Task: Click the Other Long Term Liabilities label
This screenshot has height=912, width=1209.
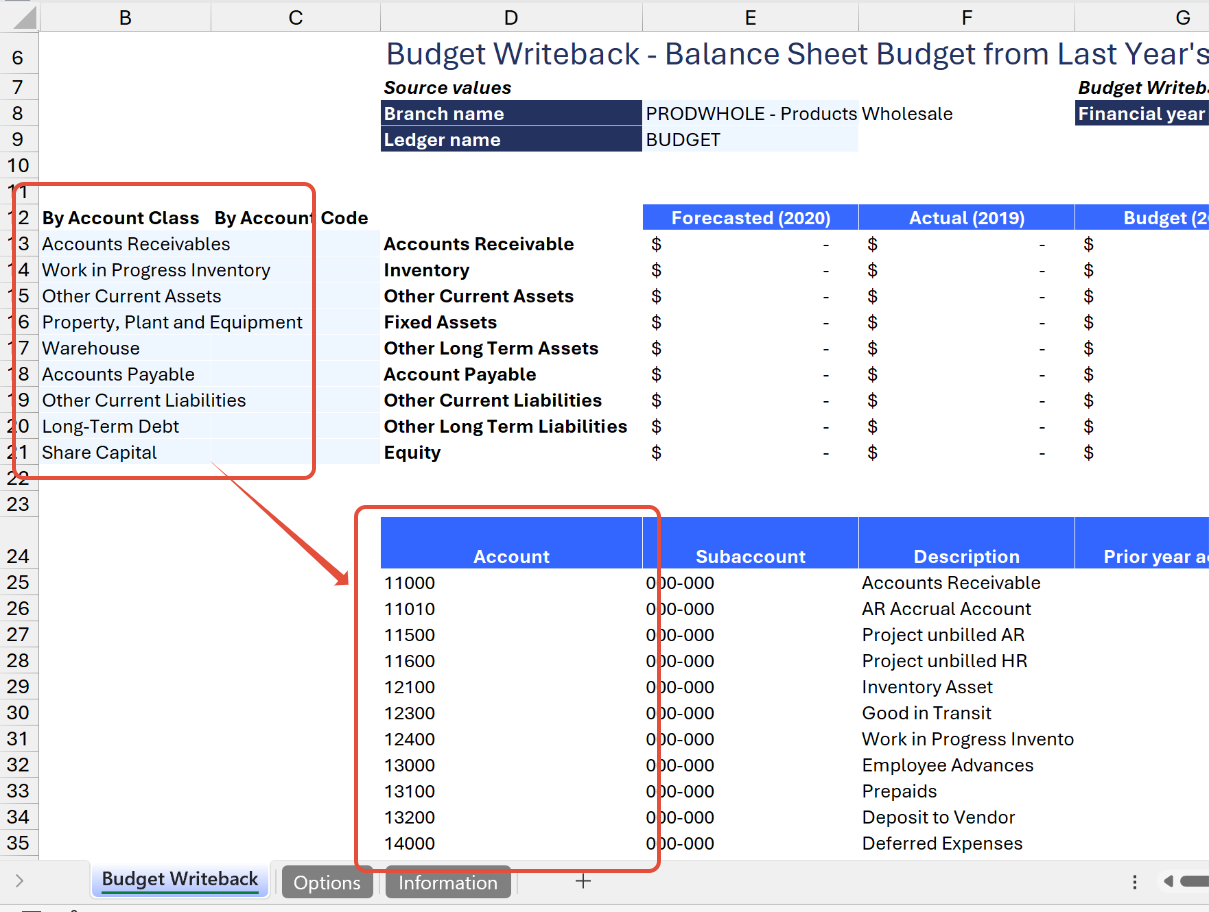Action: pos(505,426)
